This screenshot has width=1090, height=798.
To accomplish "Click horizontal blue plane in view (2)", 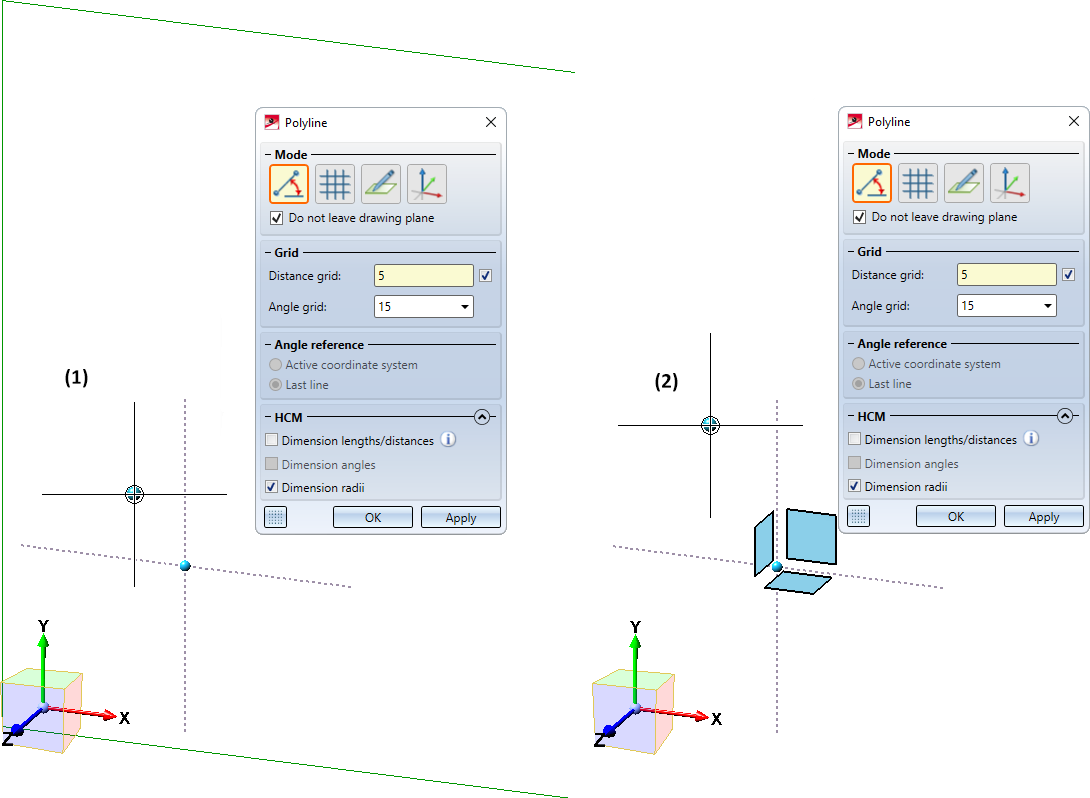I will point(798,583).
